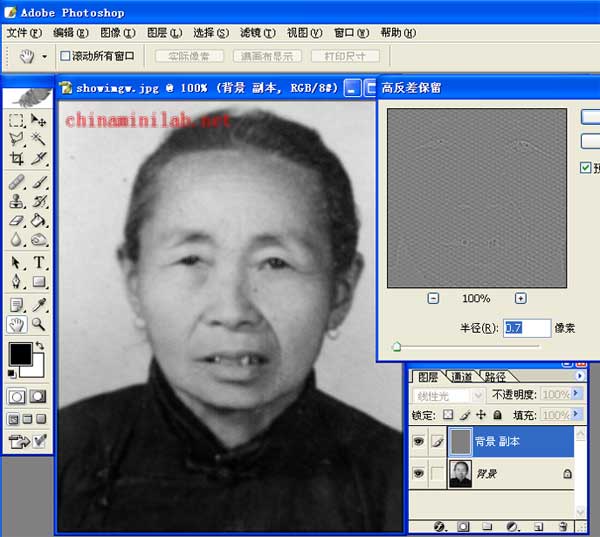Click the zoom-in plus button under preview
Viewport: 600px width, 537px height.
pos(521,298)
